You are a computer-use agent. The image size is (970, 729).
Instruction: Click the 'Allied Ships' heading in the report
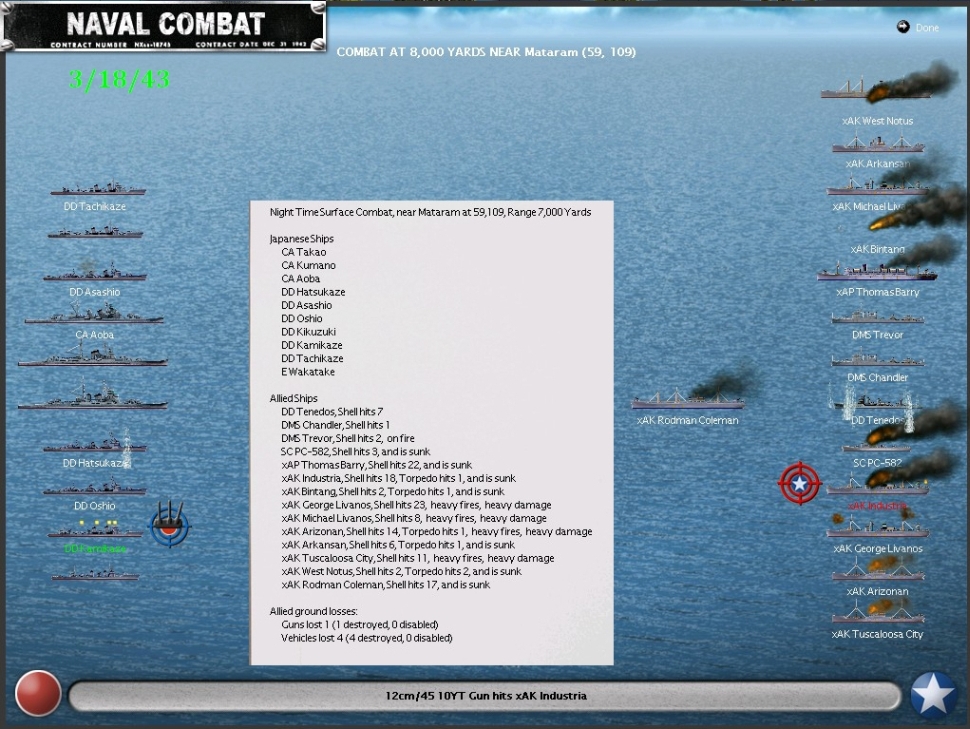293,399
